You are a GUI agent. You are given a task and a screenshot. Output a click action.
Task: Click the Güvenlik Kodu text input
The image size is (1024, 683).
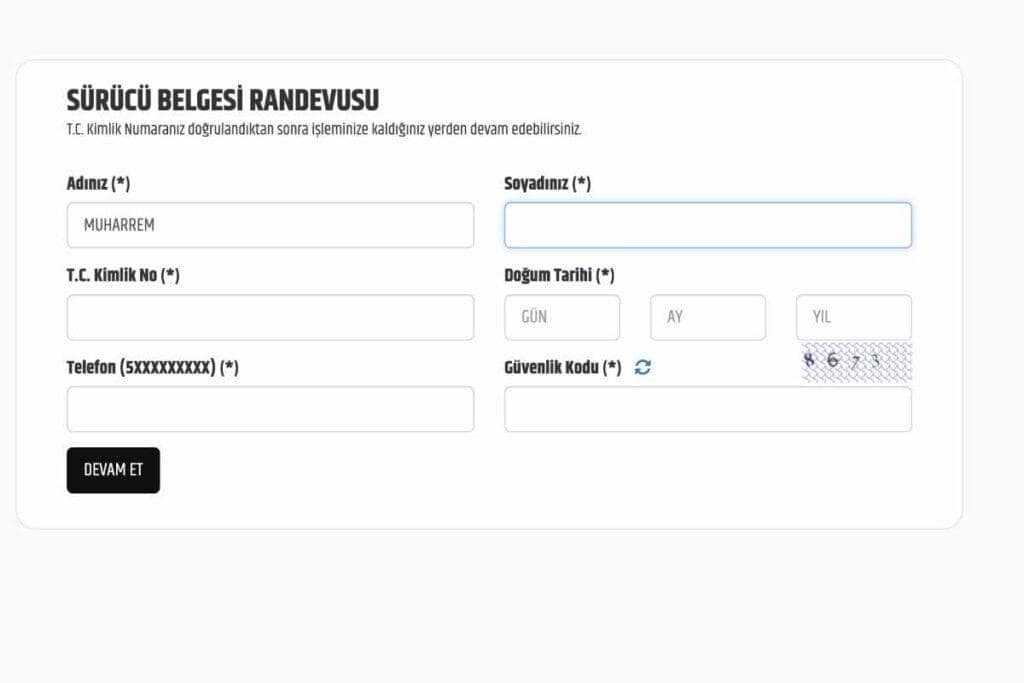707,409
